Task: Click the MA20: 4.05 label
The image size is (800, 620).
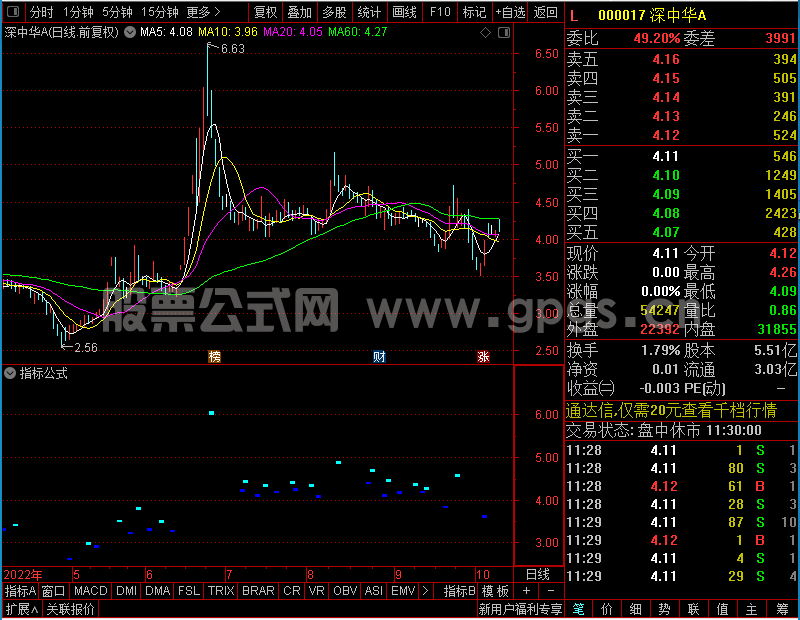Action: tap(293, 32)
